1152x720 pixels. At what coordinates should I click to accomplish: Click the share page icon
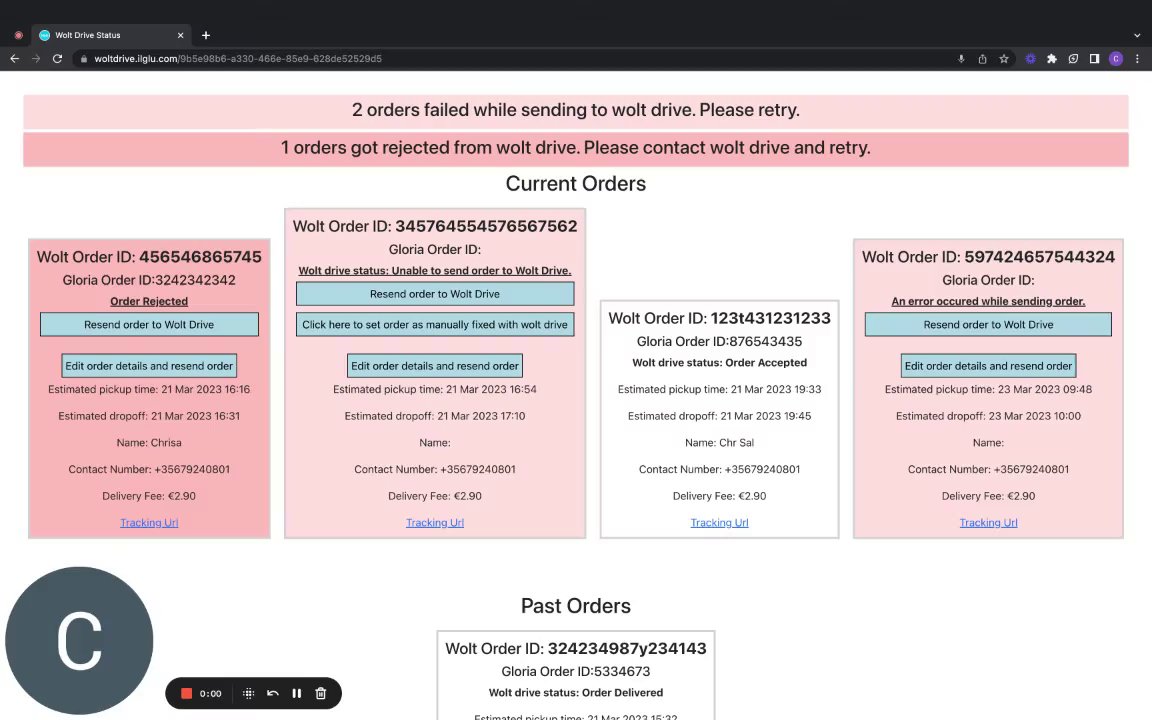tap(982, 59)
